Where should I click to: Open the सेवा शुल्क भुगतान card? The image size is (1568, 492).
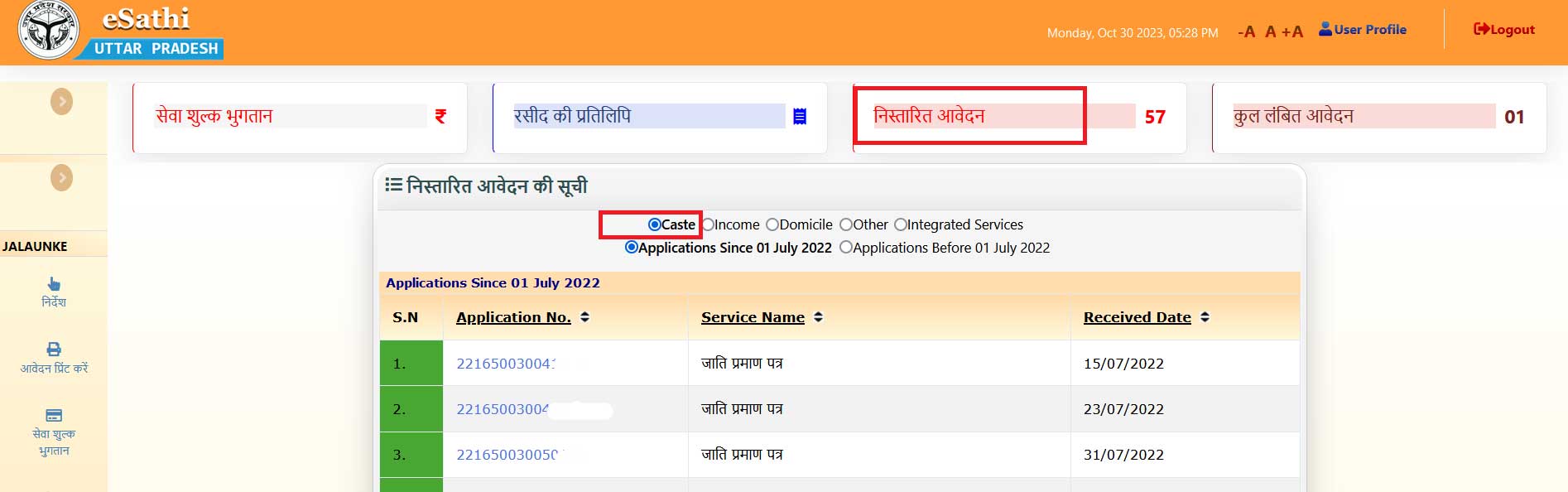pyautogui.click(x=300, y=118)
